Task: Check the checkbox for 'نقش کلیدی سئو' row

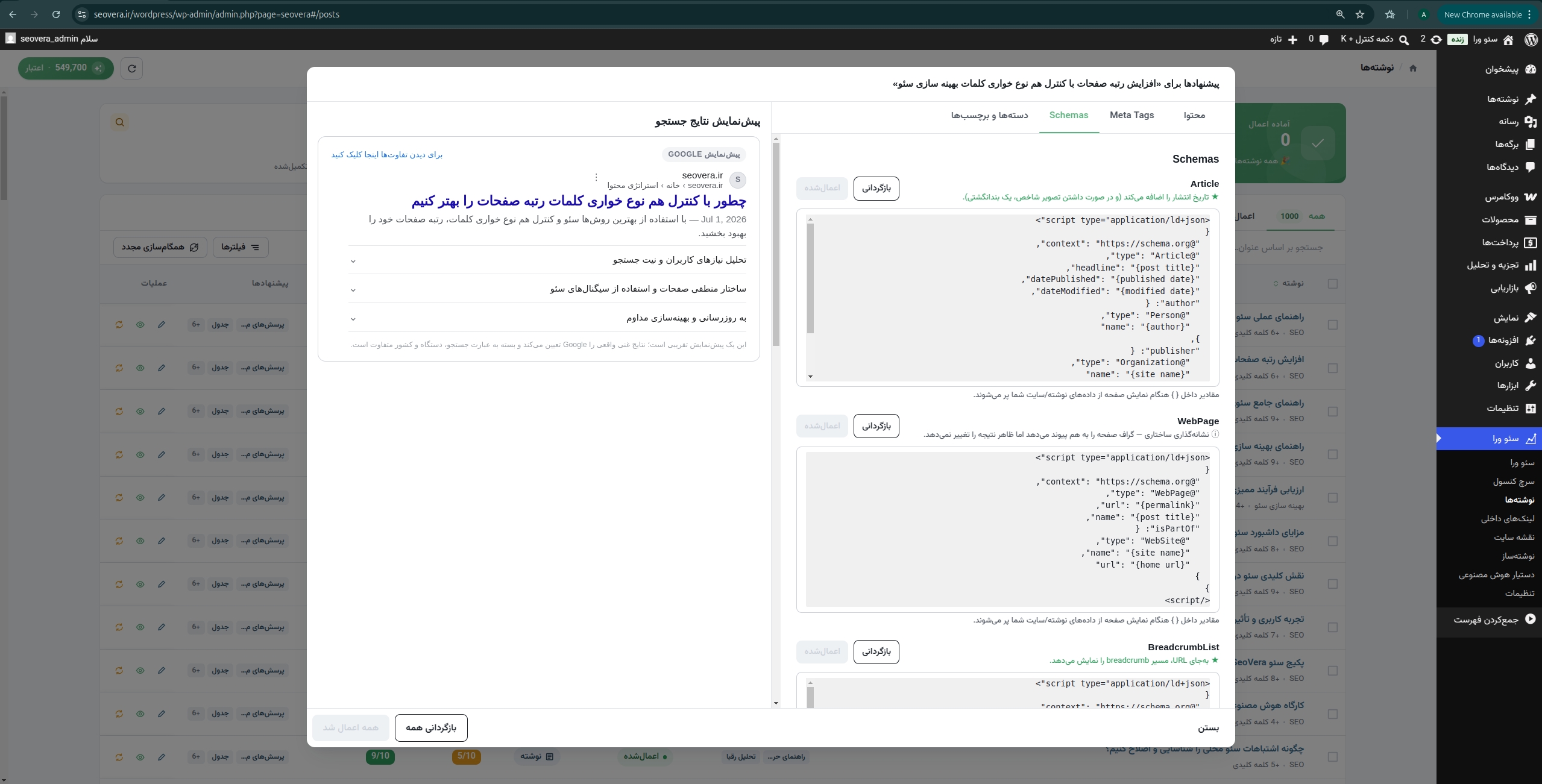Action: coord(1333,584)
